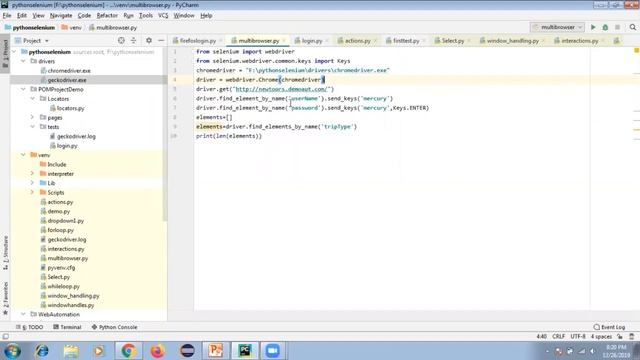
Task: Open File Explorer from taskbar
Action: [x=71, y=351]
